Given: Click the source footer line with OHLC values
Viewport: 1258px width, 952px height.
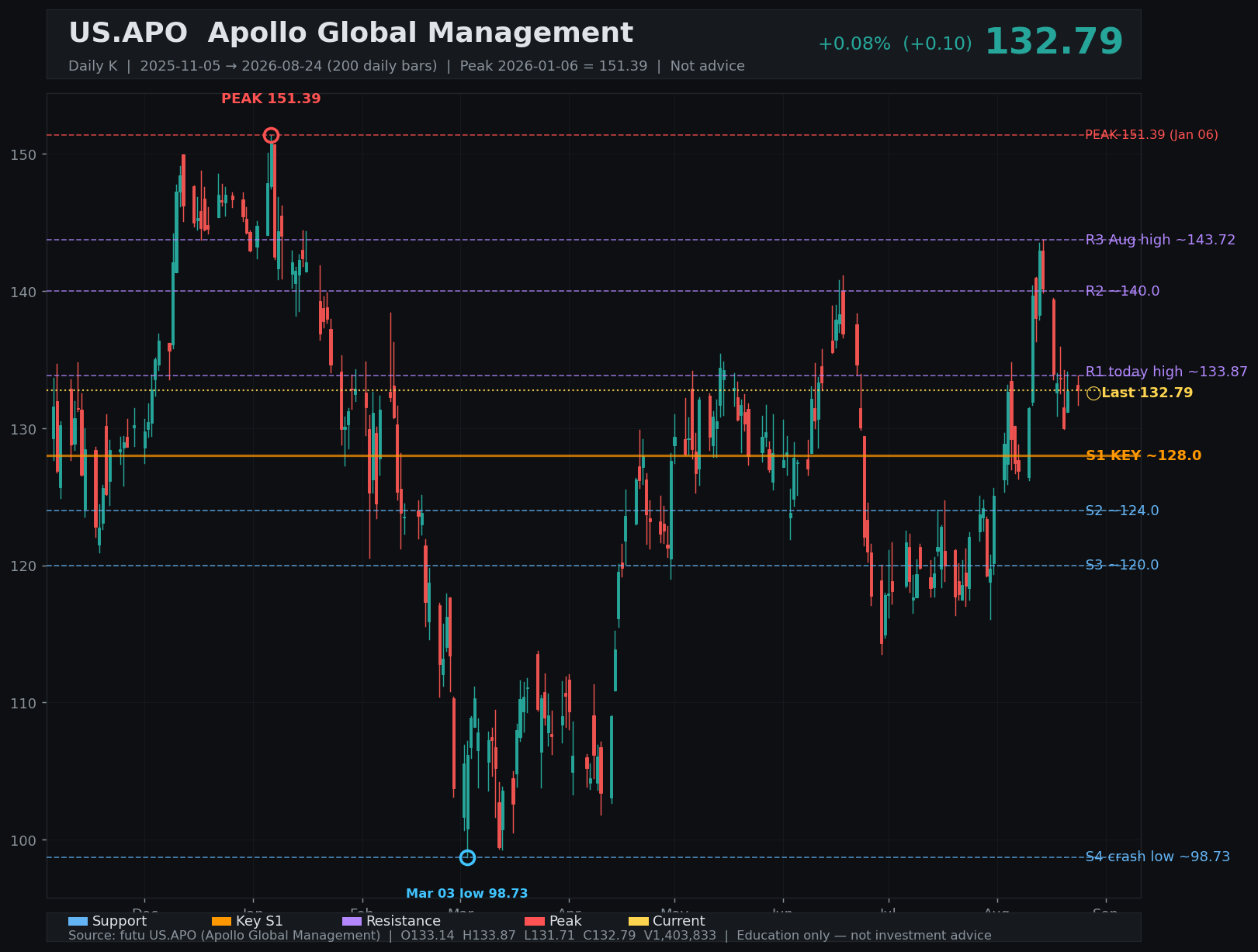Looking at the screenshot, I should pos(530,936).
